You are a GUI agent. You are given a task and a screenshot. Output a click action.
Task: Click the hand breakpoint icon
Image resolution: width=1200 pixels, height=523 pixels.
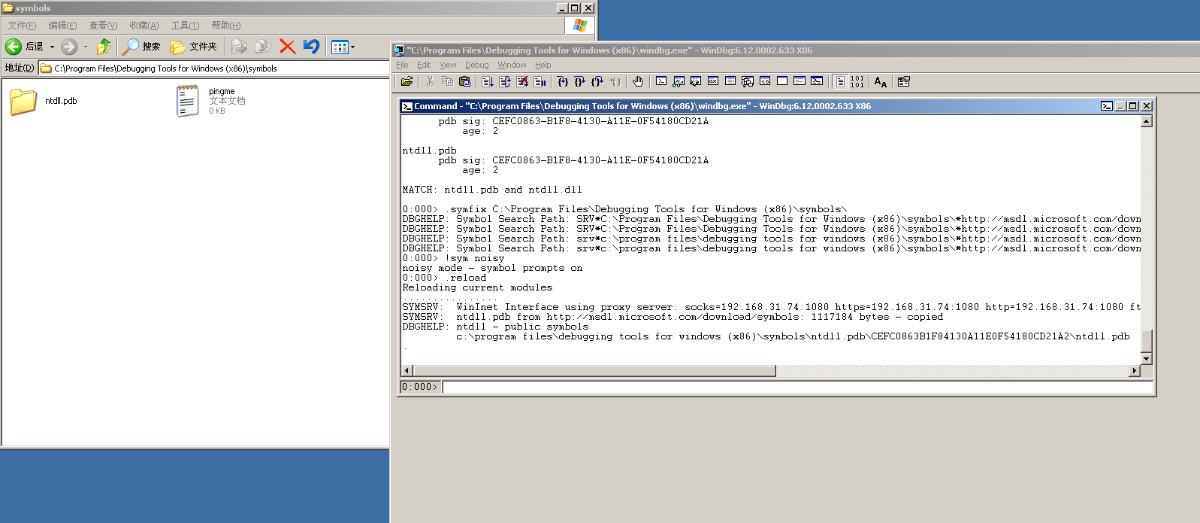[x=638, y=81]
